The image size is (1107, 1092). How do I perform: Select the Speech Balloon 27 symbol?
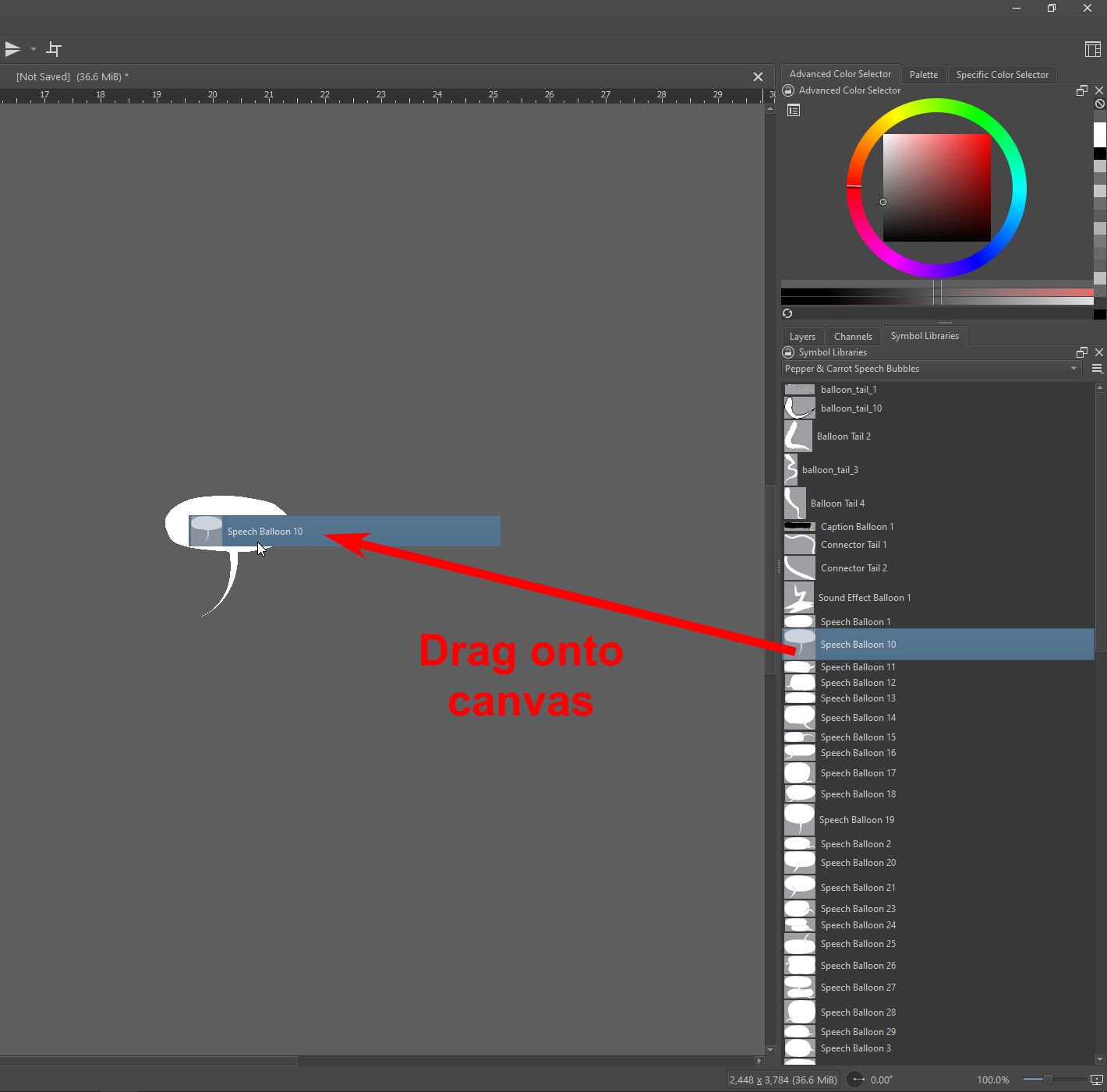pos(939,988)
